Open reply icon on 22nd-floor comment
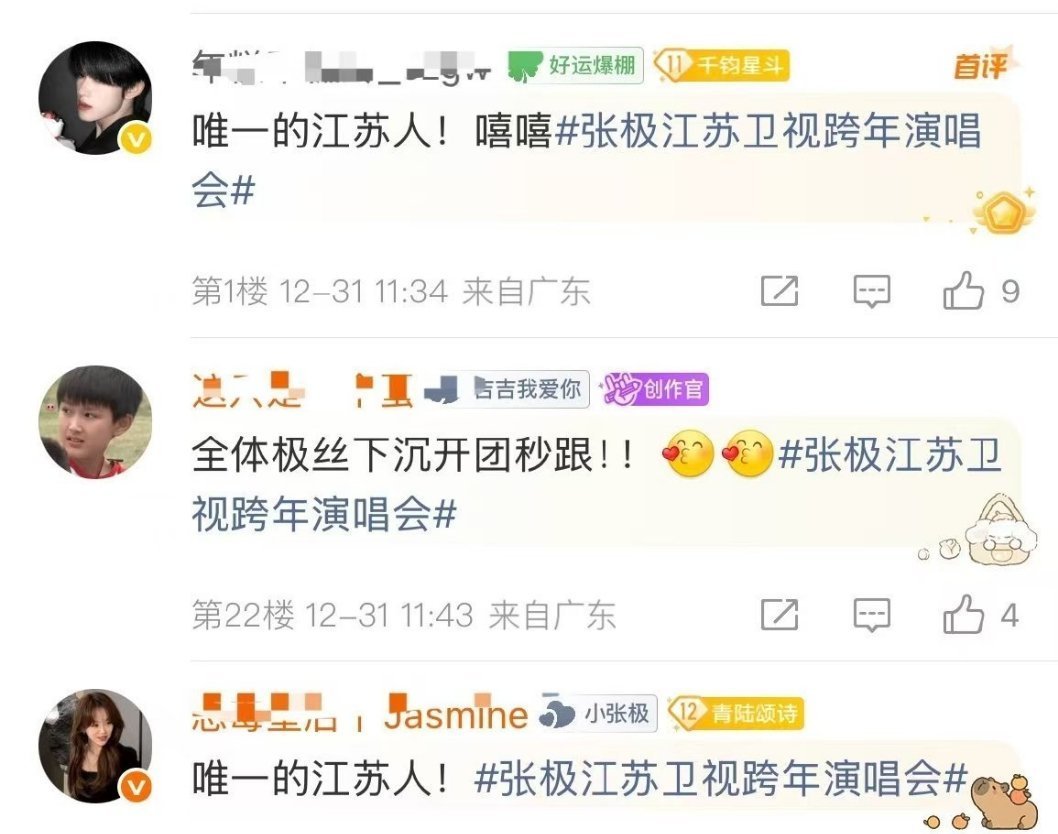Screen dimensions: 1058x834 pyautogui.click(x=872, y=615)
